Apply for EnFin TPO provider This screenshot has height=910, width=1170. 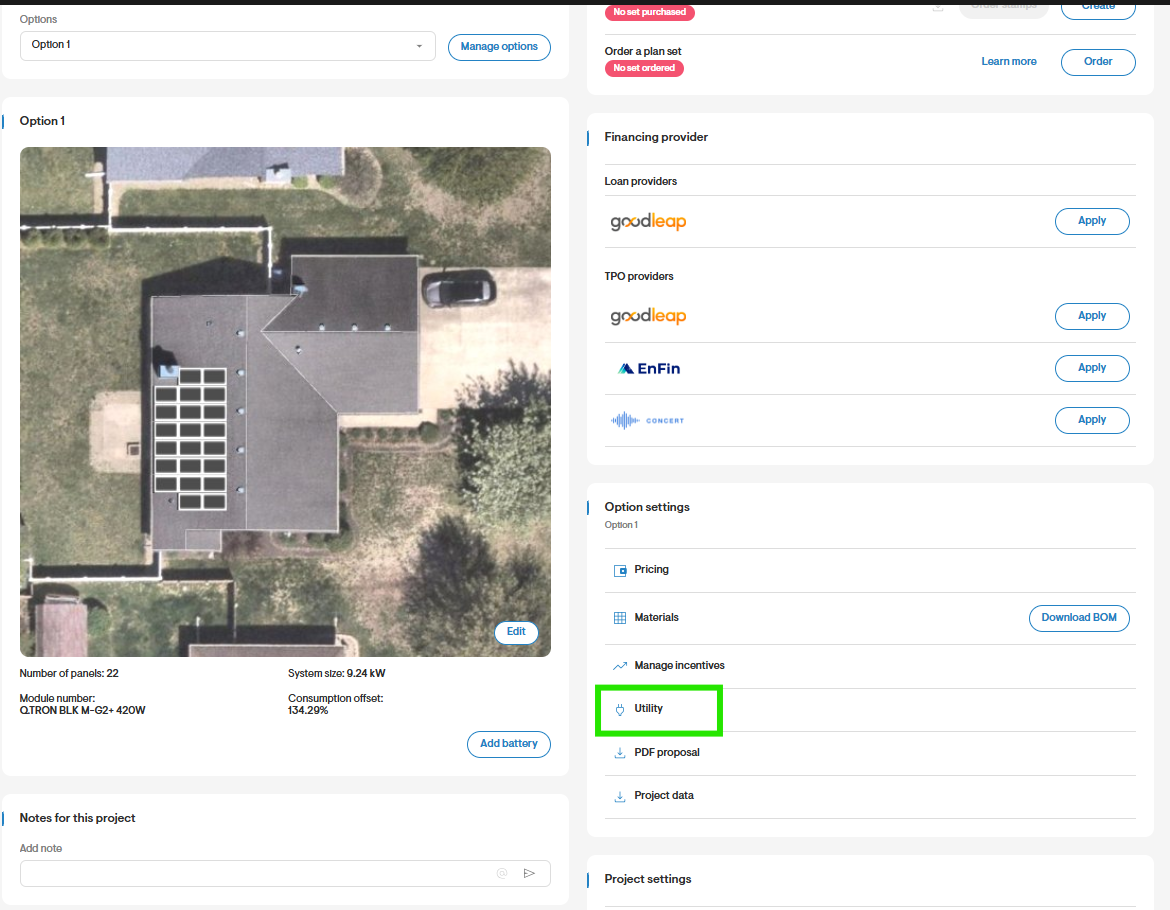pyautogui.click(x=1092, y=368)
